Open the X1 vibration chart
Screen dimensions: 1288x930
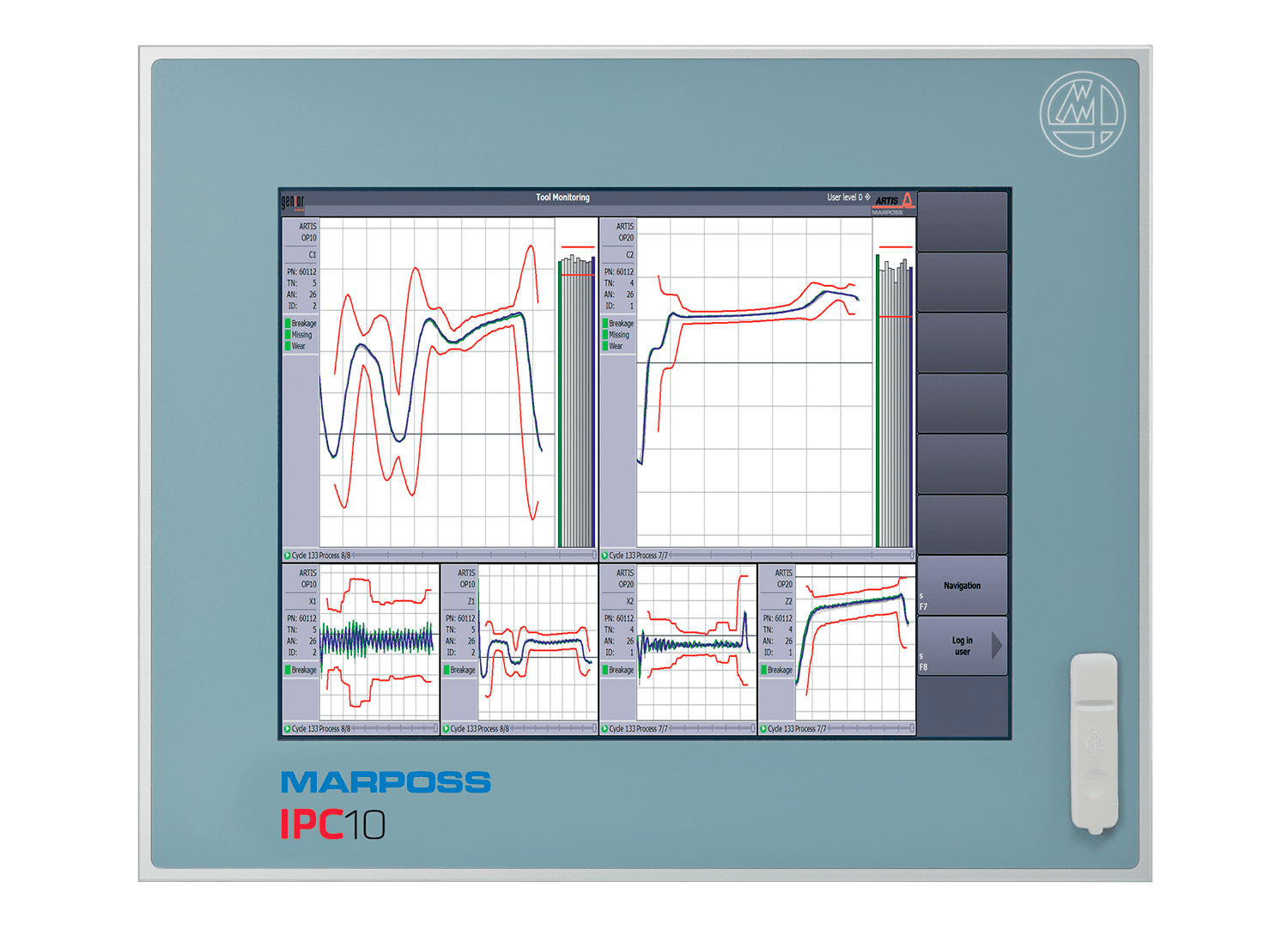[379, 642]
